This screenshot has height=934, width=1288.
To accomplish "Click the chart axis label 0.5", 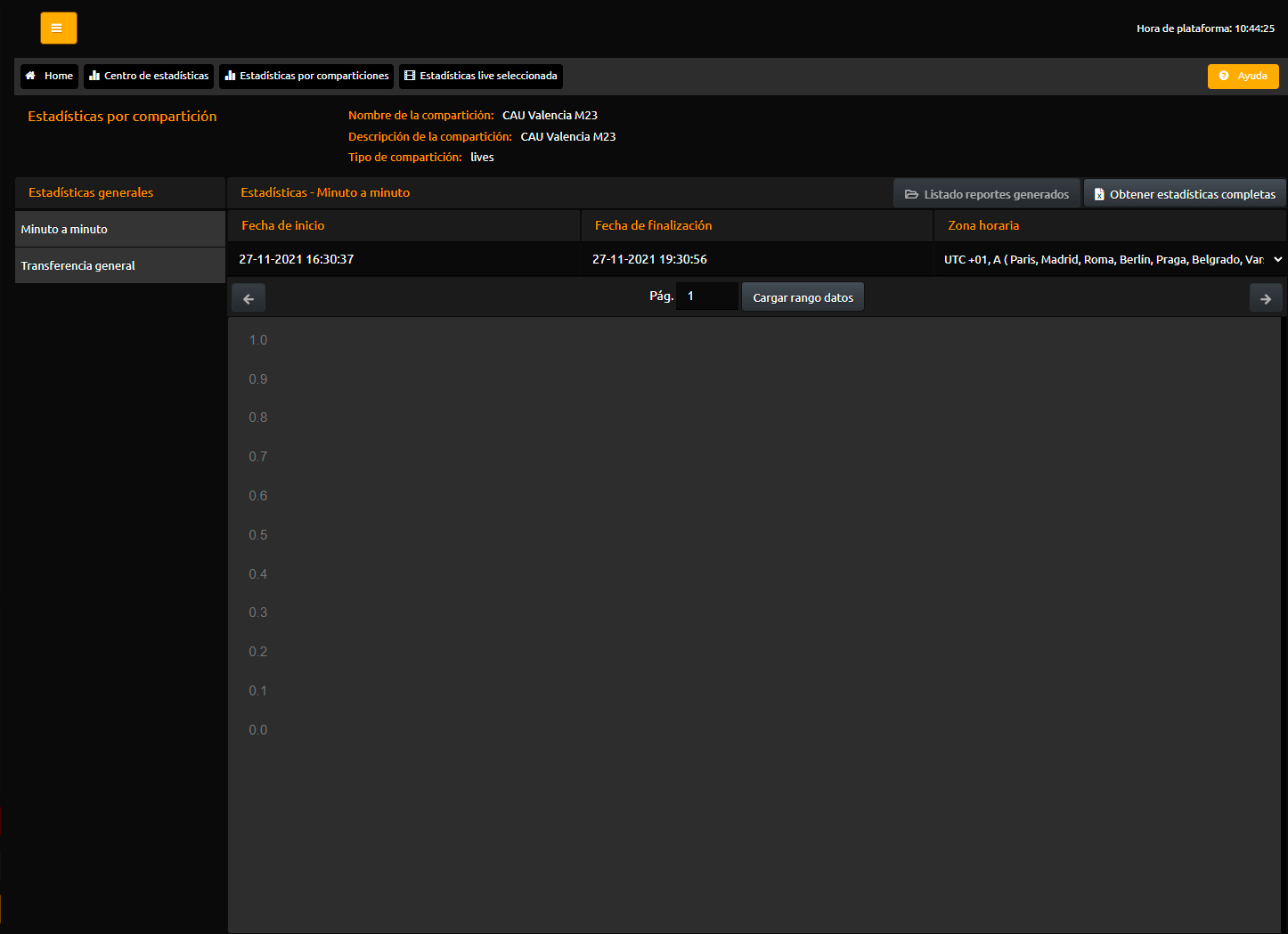I will coord(258,535).
